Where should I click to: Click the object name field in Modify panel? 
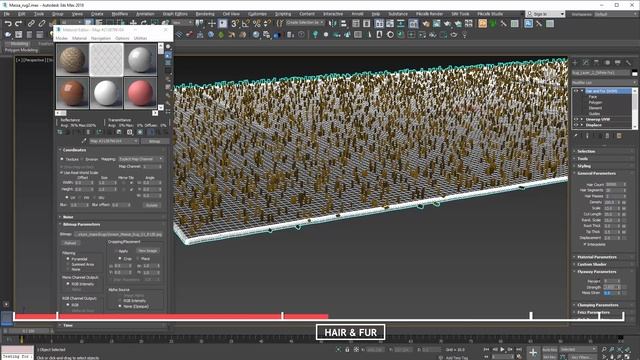pyautogui.click(x=601, y=73)
